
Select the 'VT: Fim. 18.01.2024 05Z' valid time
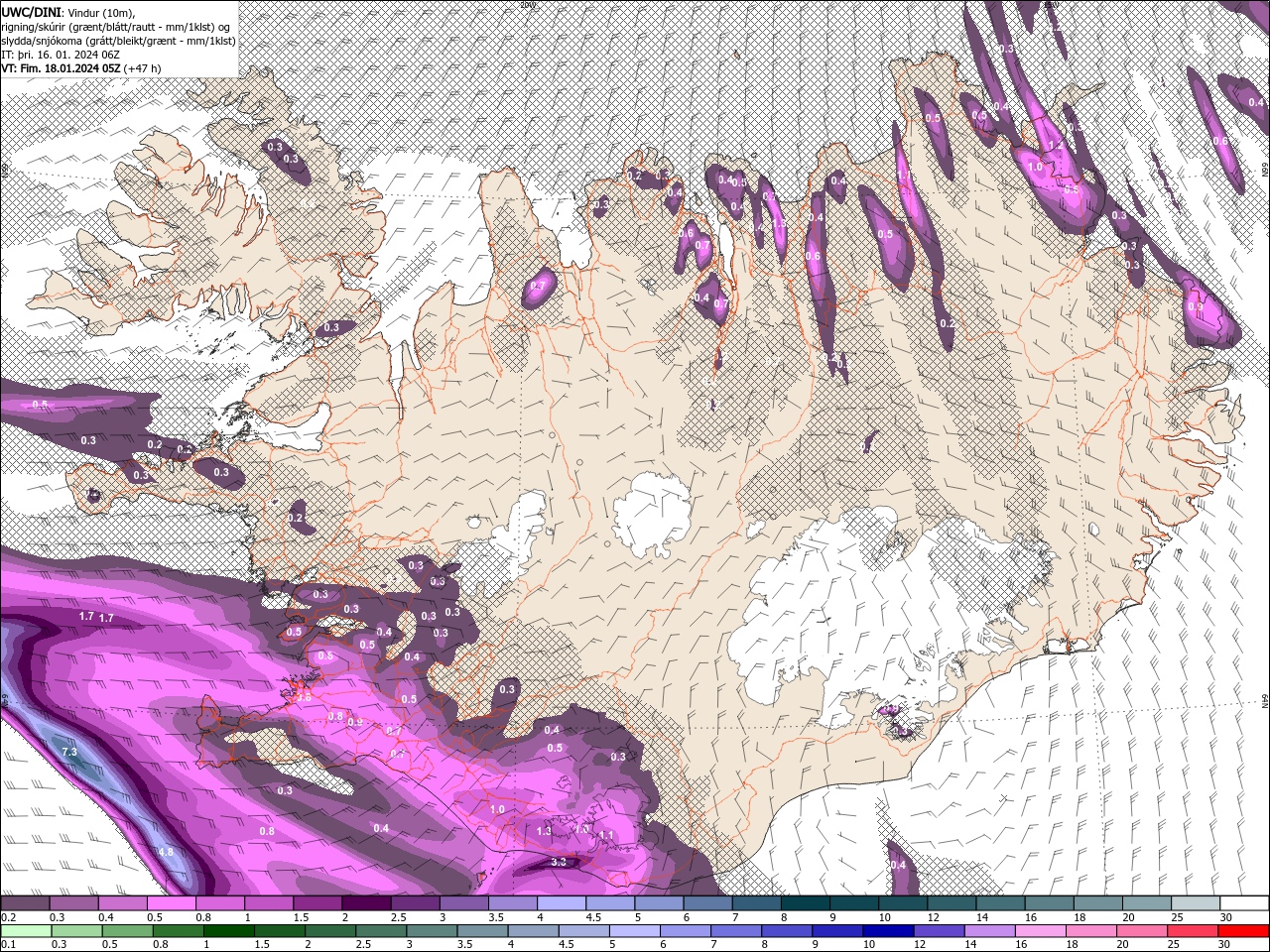(60, 68)
